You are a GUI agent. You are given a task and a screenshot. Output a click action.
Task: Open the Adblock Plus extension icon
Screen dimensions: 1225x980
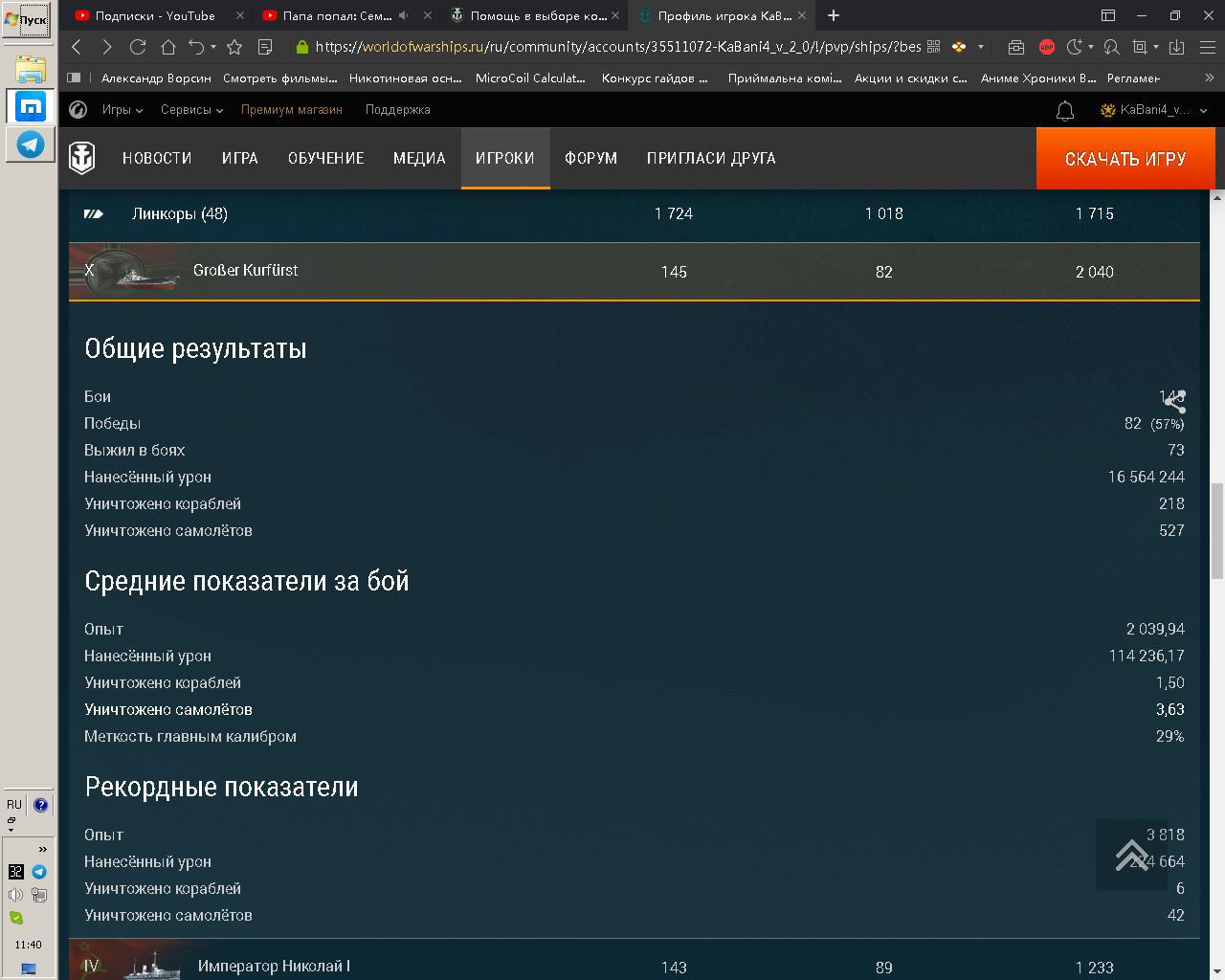pos(1047,47)
